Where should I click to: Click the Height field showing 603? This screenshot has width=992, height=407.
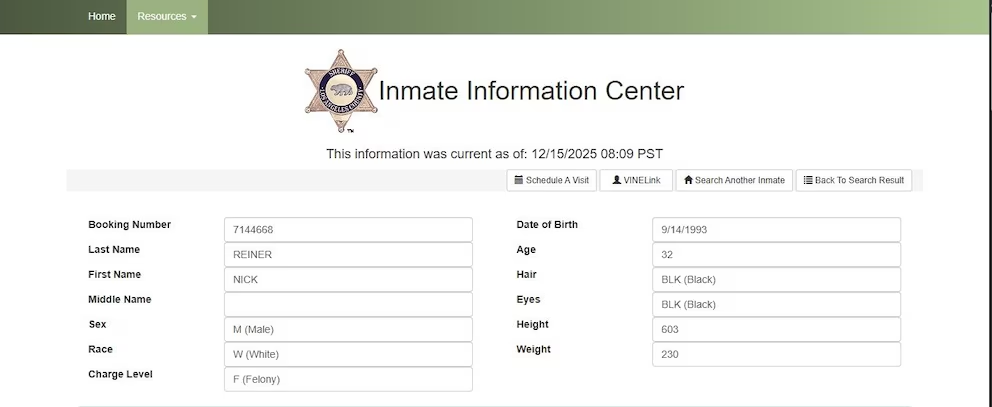[776, 329]
